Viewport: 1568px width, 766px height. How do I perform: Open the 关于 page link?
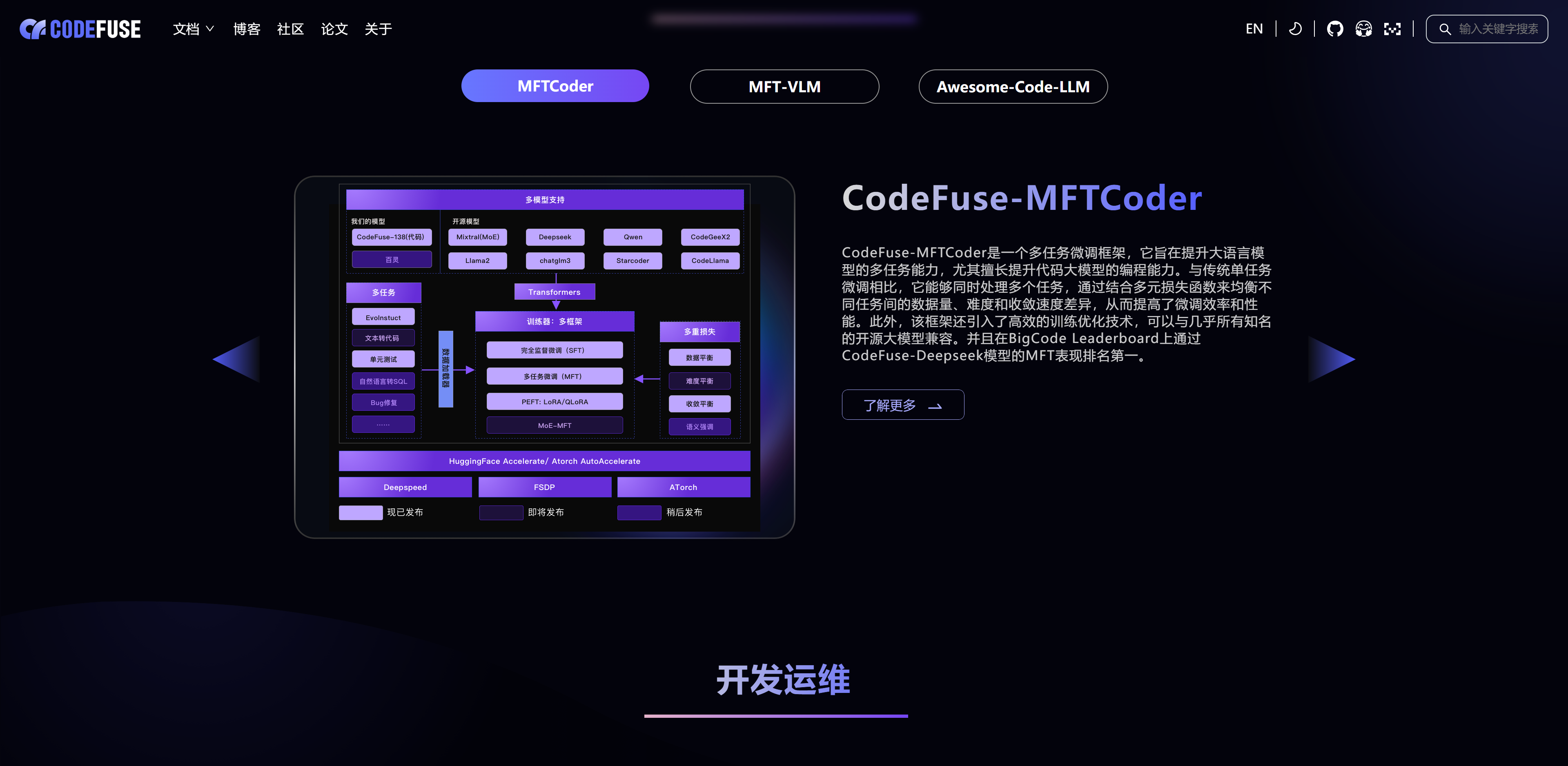378,29
